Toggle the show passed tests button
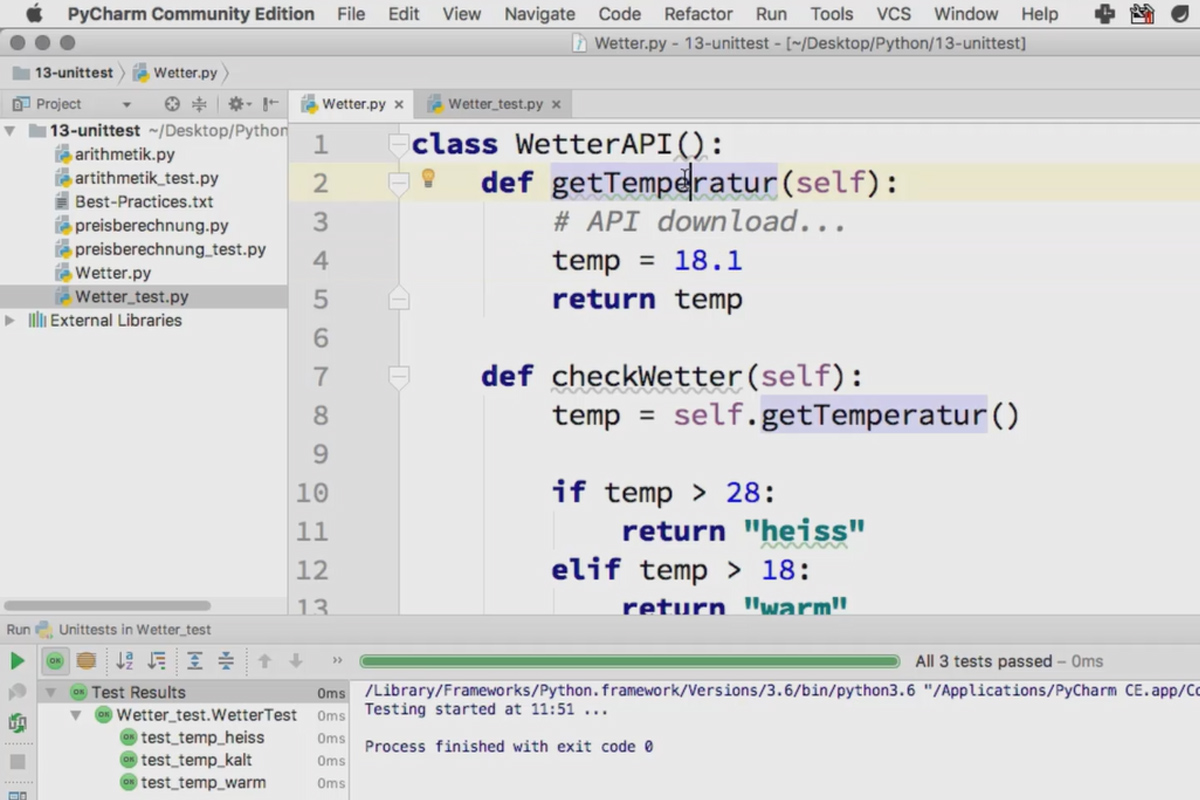1200x800 pixels. pos(55,661)
